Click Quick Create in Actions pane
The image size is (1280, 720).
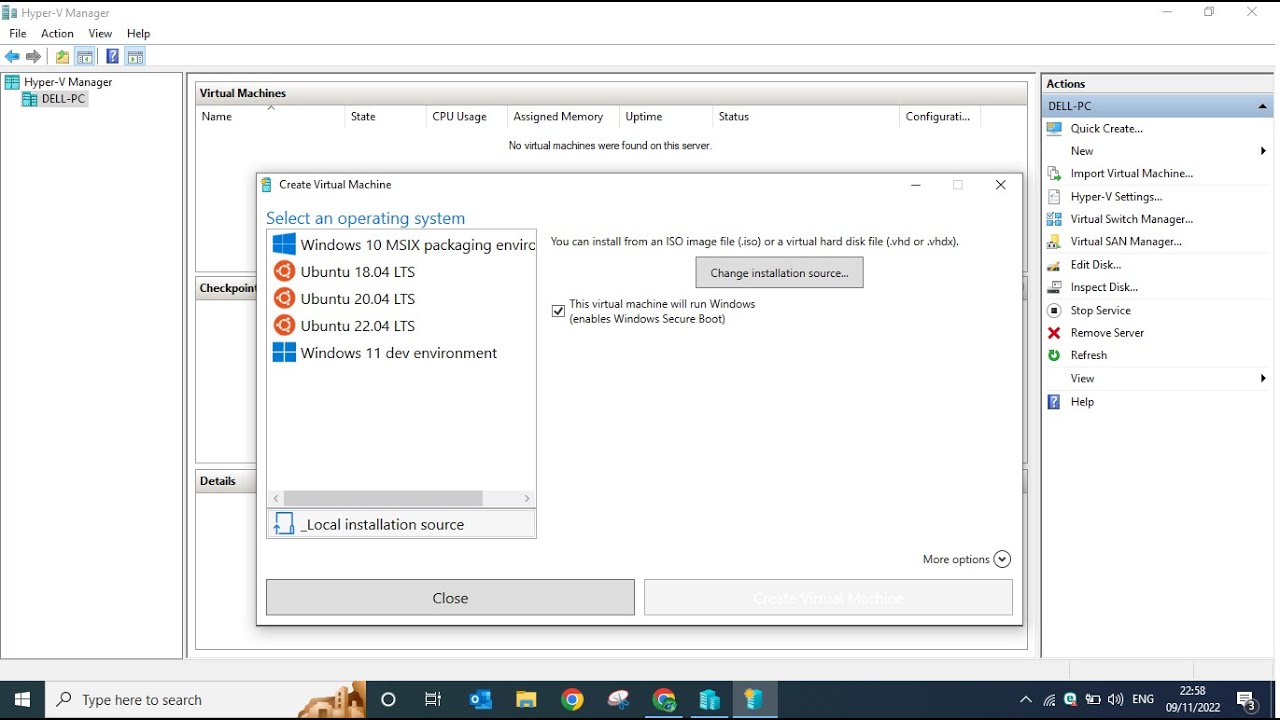pos(1107,128)
